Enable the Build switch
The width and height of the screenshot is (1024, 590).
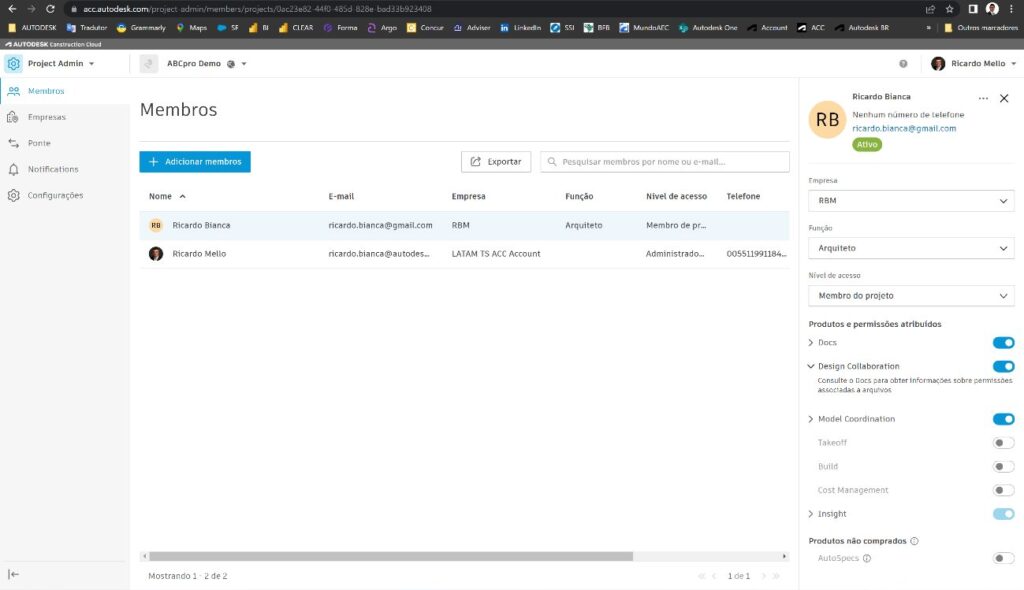click(1003, 467)
